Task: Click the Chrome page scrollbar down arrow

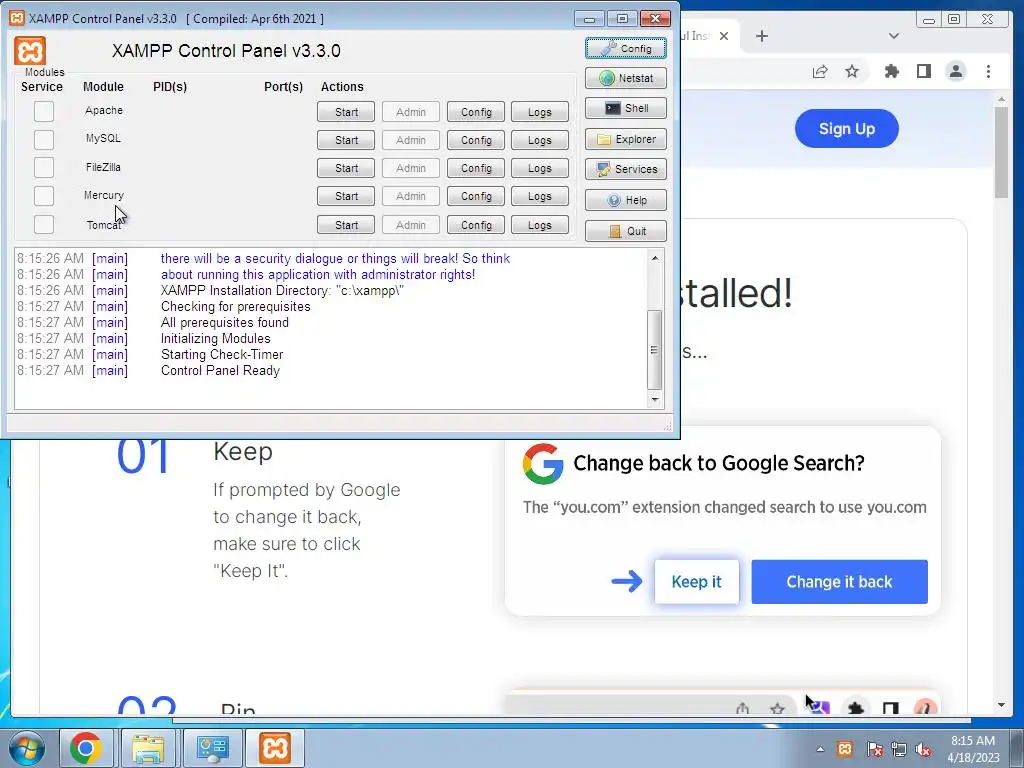Action: [x=1002, y=705]
